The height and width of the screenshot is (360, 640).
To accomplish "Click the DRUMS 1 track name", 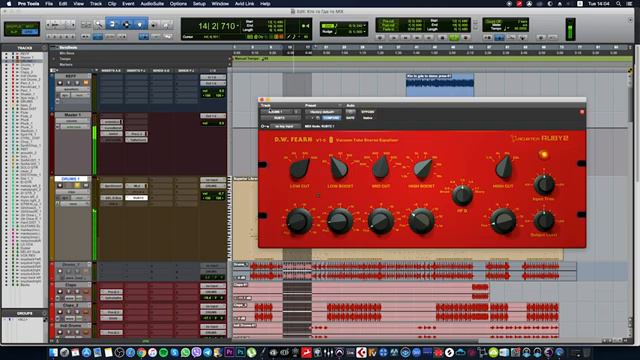I will tap(71, 179).
